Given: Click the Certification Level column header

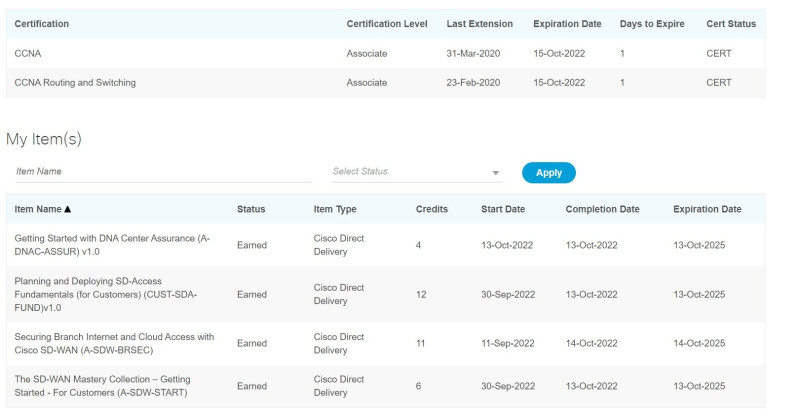Looking at the screenshot, I should (387, 24).
